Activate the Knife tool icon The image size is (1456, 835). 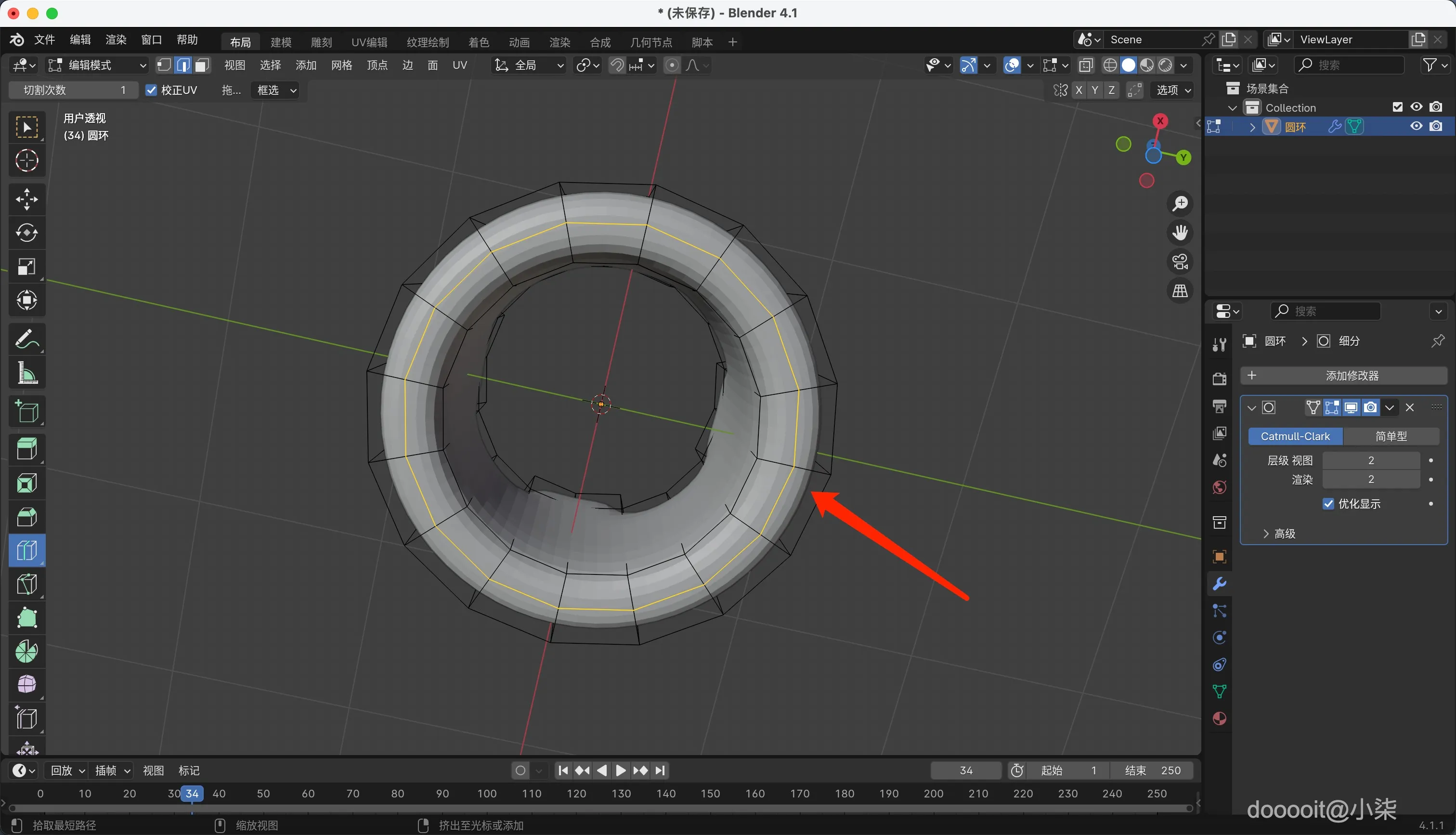coord(26,585)
